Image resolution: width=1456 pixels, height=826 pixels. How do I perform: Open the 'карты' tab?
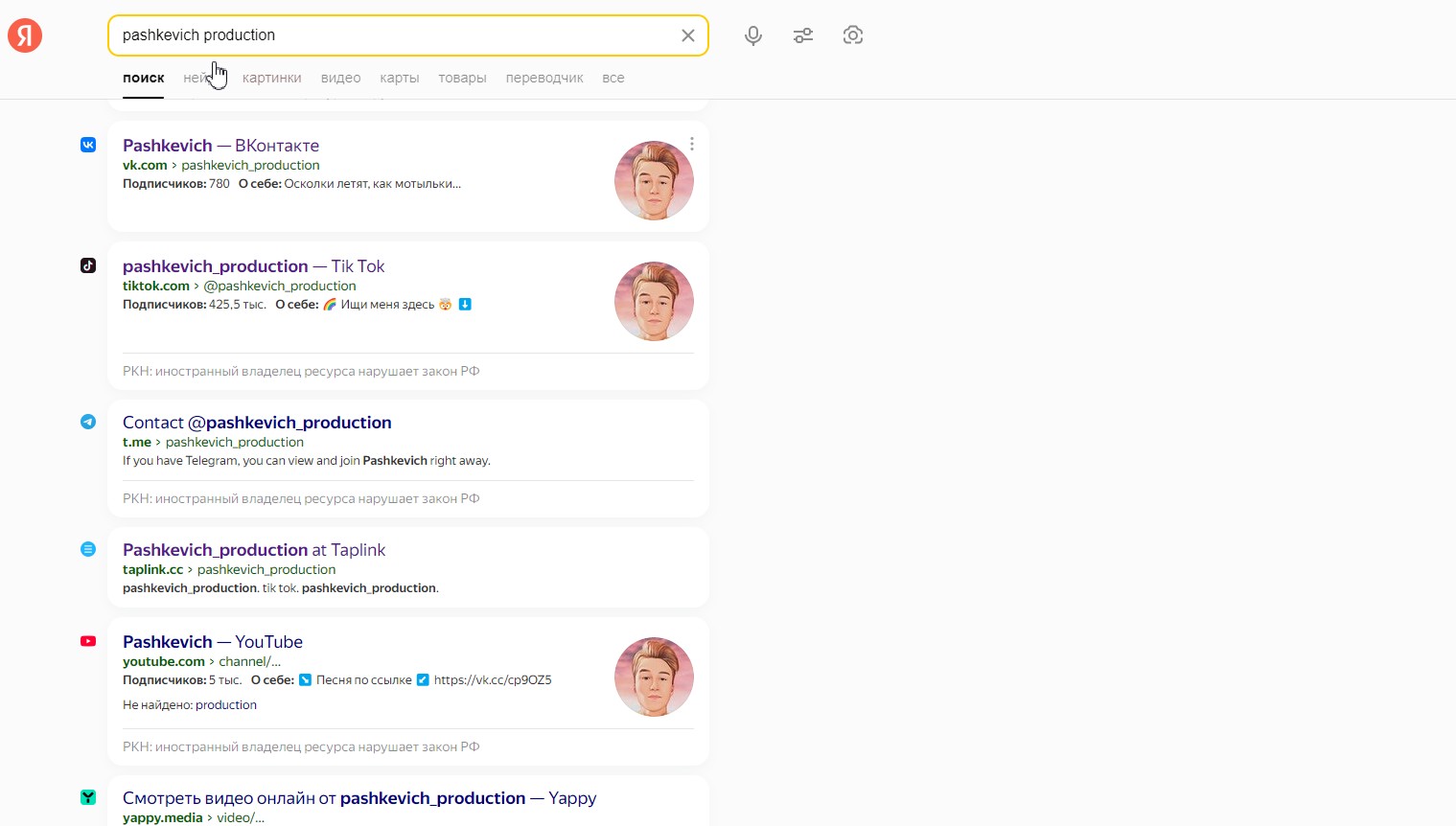click(x=400, y=78)
